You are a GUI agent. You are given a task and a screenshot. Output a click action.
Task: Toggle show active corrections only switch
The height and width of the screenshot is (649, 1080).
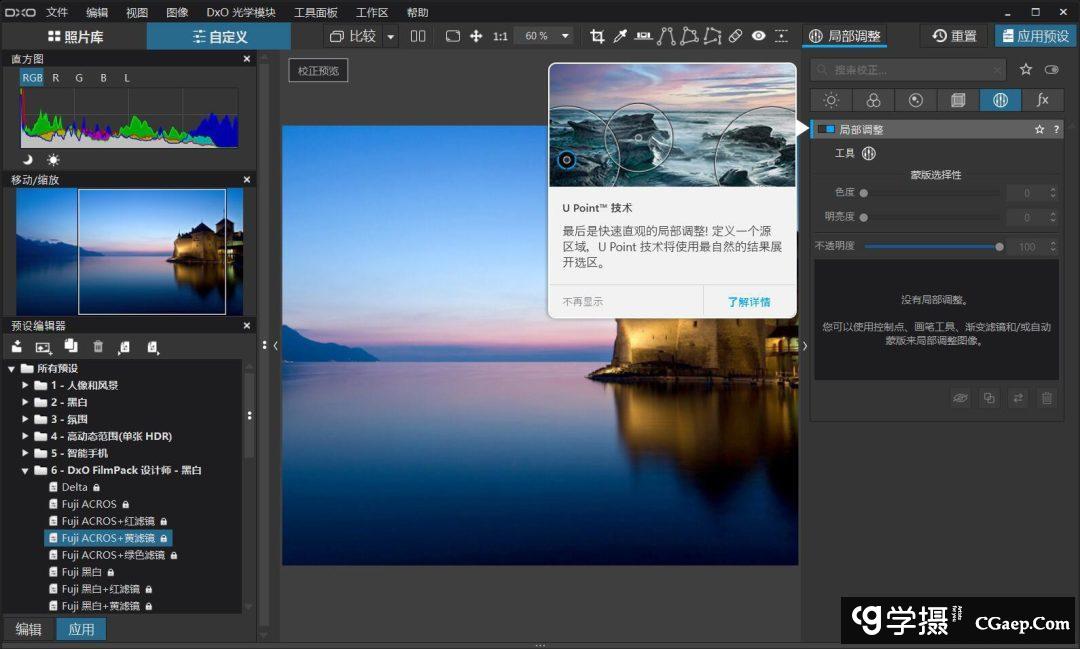(1051, 70)
